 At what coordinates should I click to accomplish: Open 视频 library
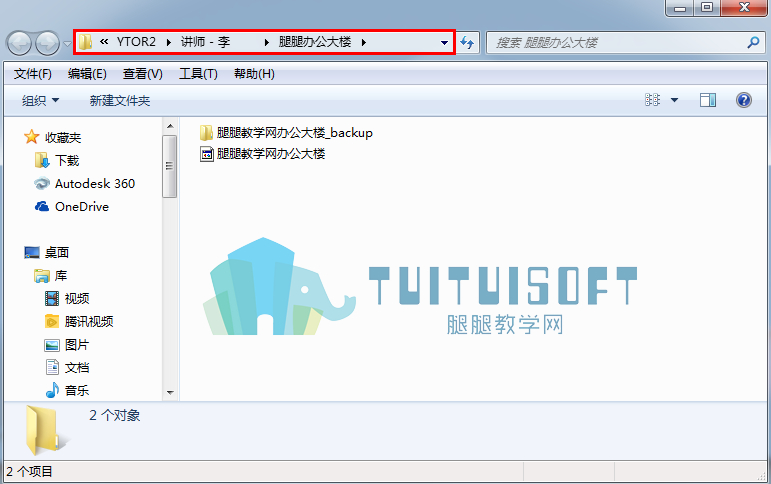(x=77, y=299)
